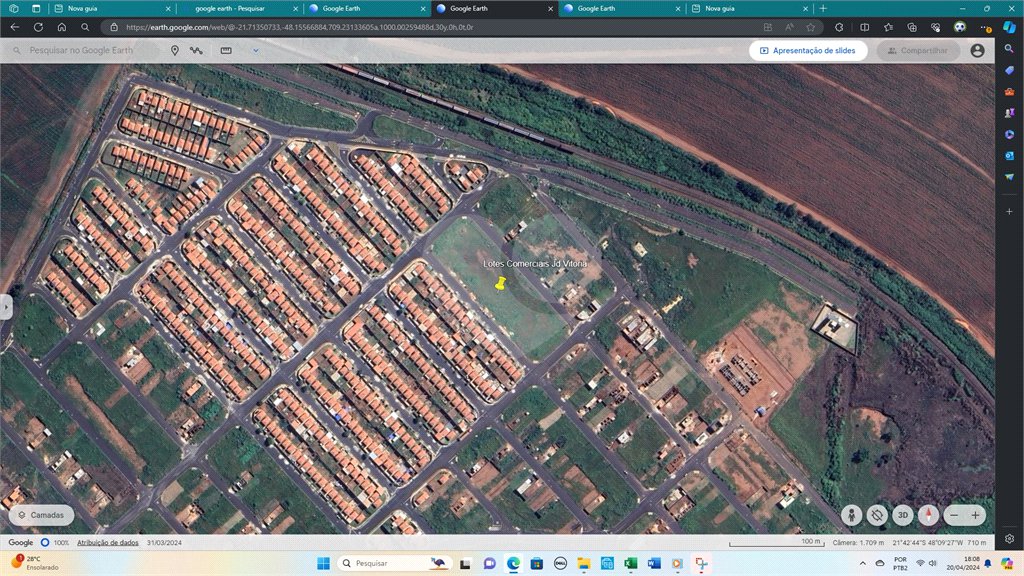Click the Lotes Comerciais Jd Vitoria label
The height and width of the screenshot is (576, 1024).
535,264
